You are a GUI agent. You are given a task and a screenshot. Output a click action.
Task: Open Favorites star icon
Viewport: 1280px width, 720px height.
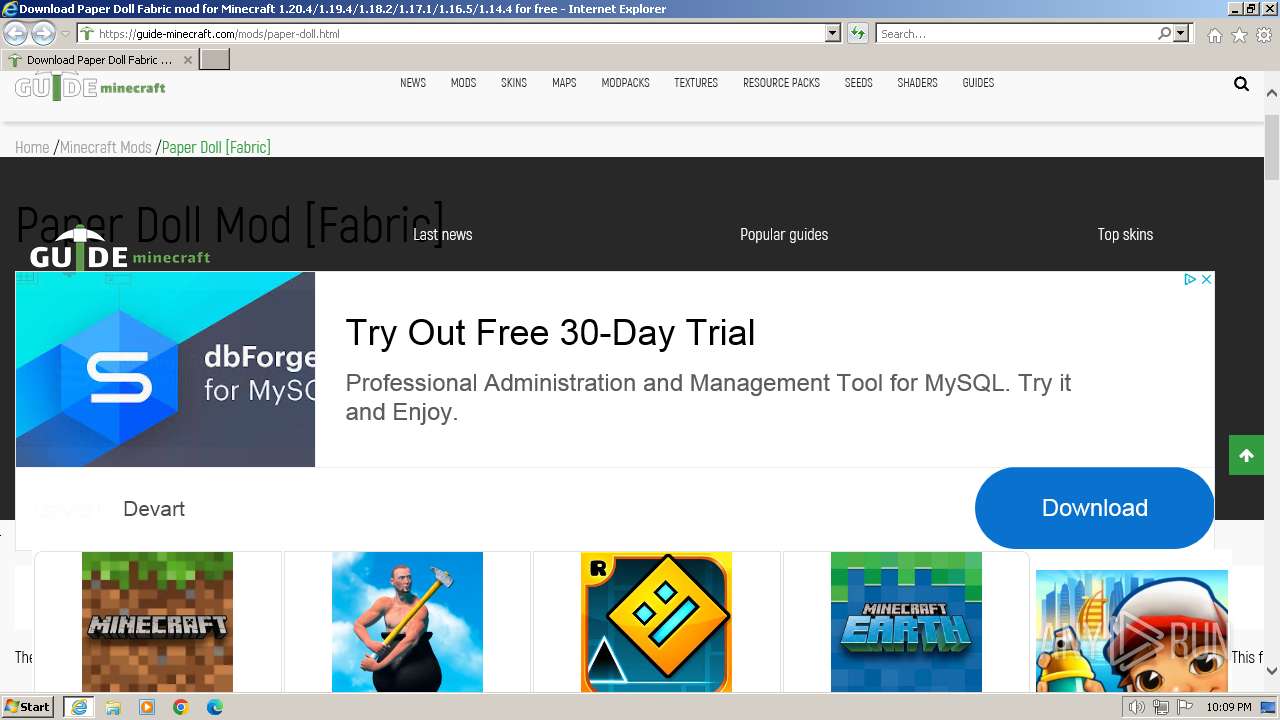[1239, 35]
